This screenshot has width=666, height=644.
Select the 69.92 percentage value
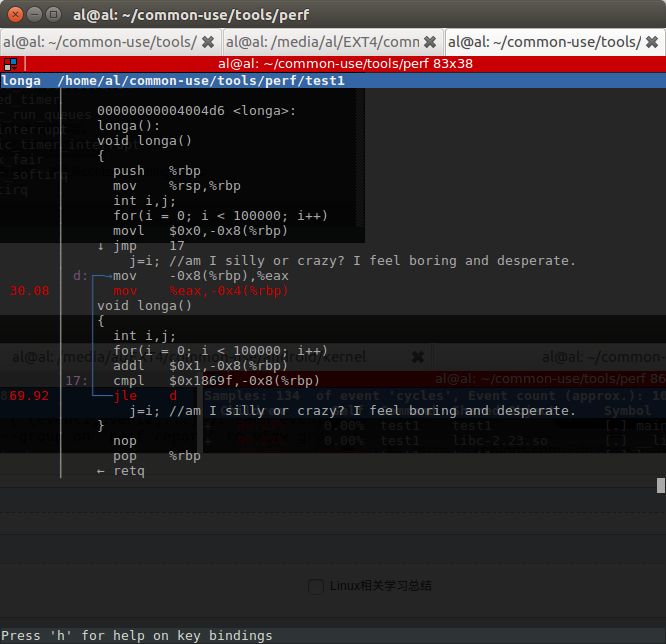tap(29, 395)
